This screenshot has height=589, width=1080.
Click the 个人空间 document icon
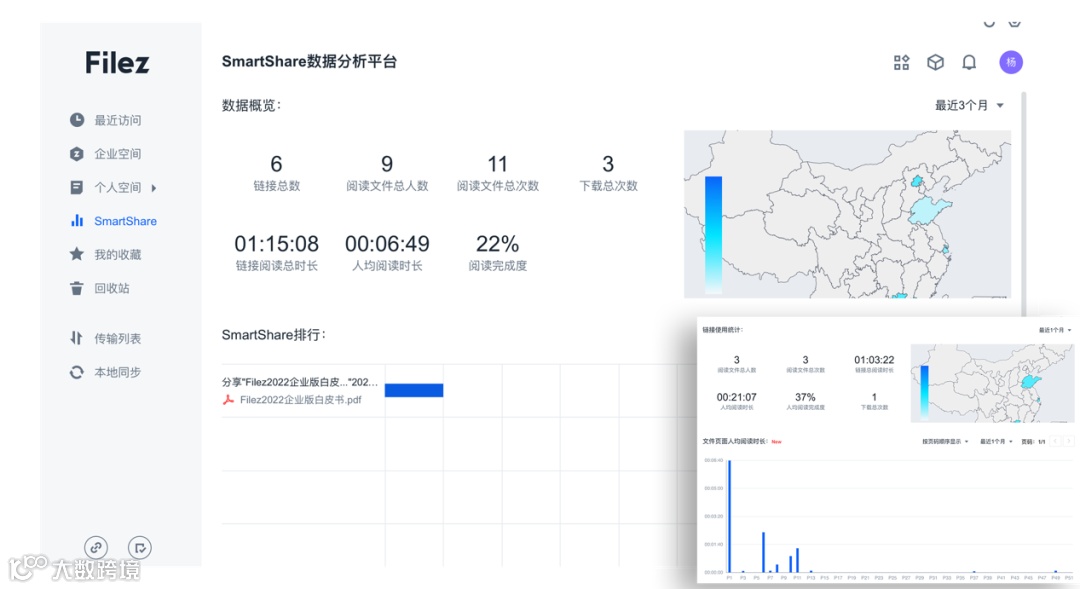(76, 187)
